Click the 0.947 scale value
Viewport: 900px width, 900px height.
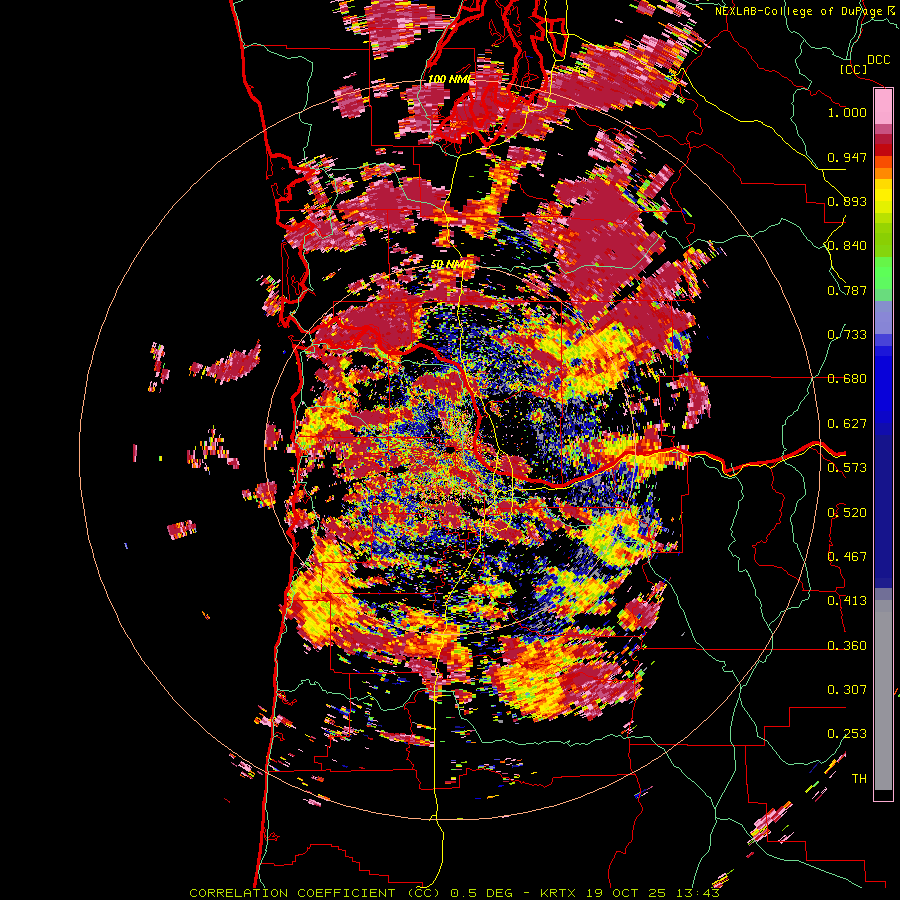click(847, 157)
